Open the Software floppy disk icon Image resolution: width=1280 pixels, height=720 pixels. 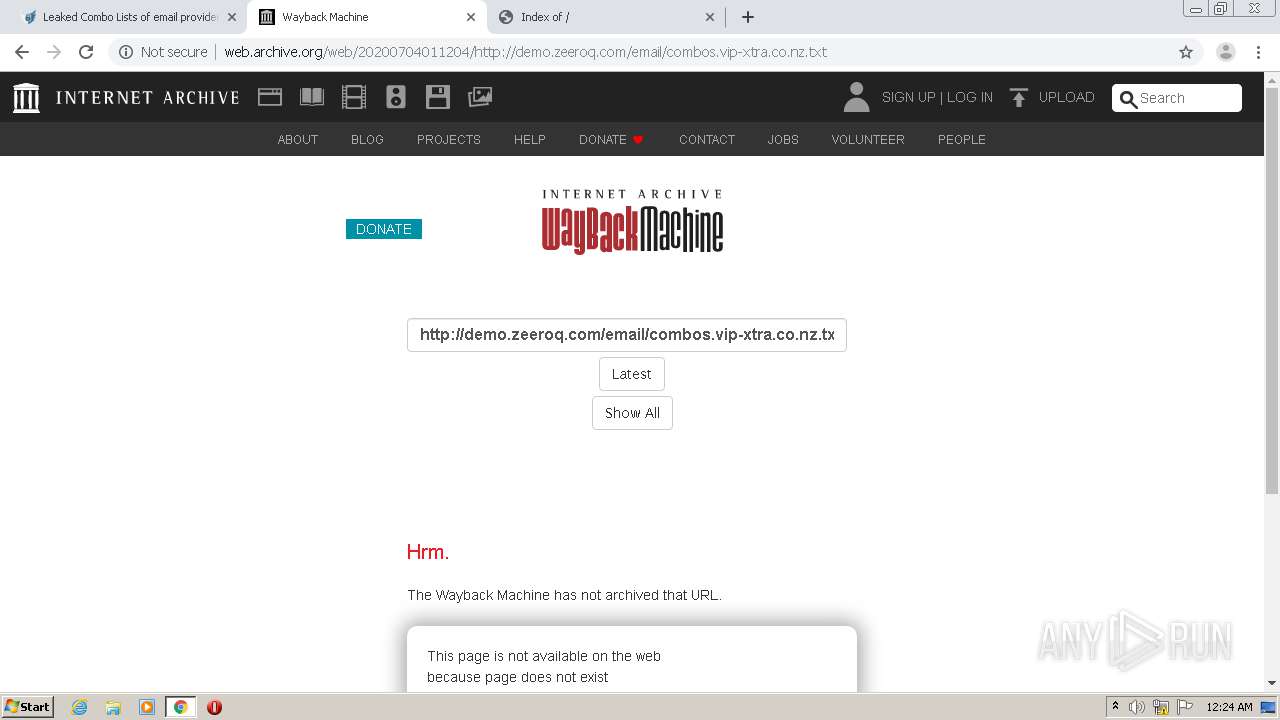coord(438,97)
